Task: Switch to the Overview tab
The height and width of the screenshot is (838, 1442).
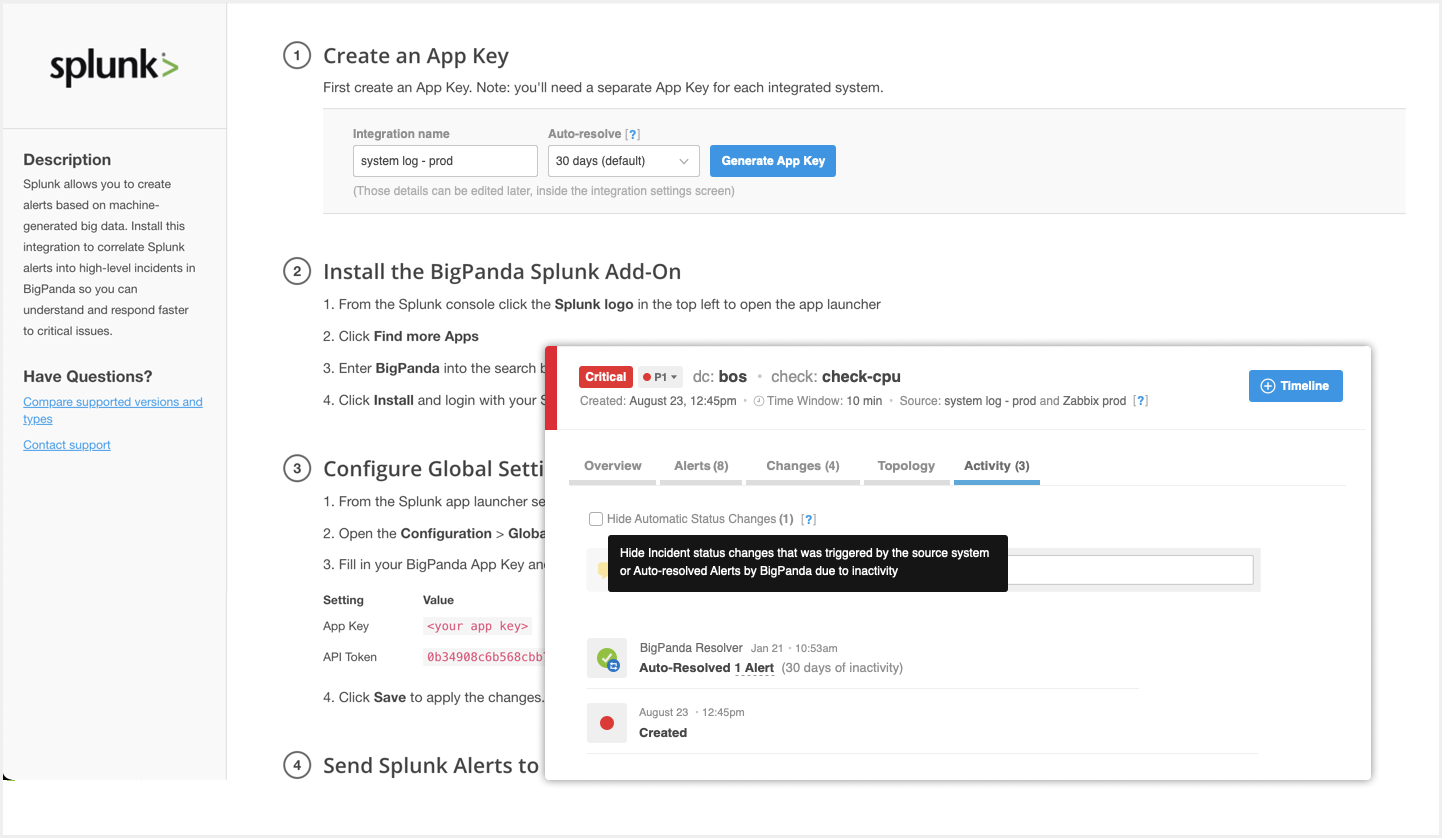Action: [x=613, y=466]
